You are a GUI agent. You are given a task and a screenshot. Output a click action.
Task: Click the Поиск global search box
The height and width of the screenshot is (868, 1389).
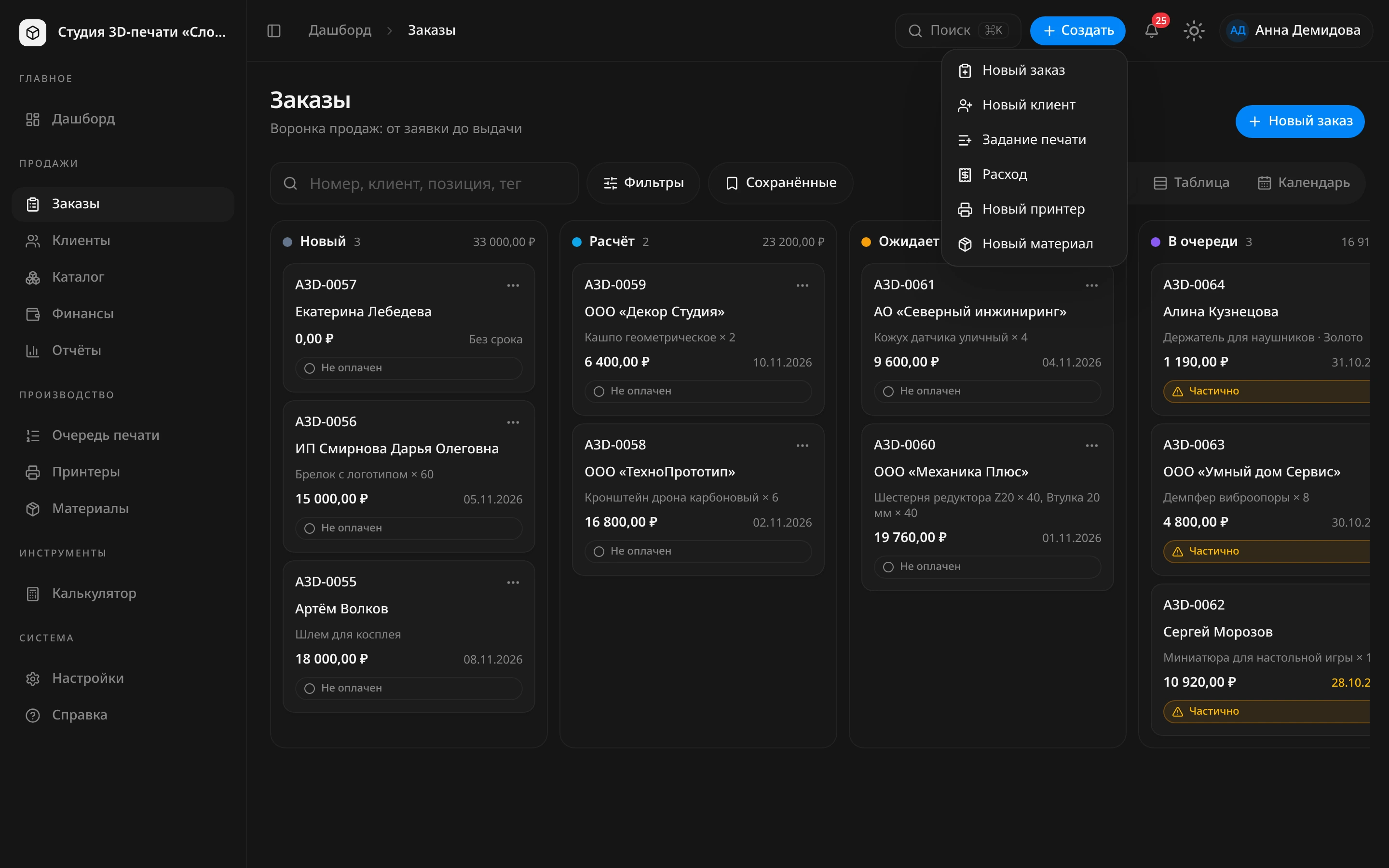[x=958, y=30]
